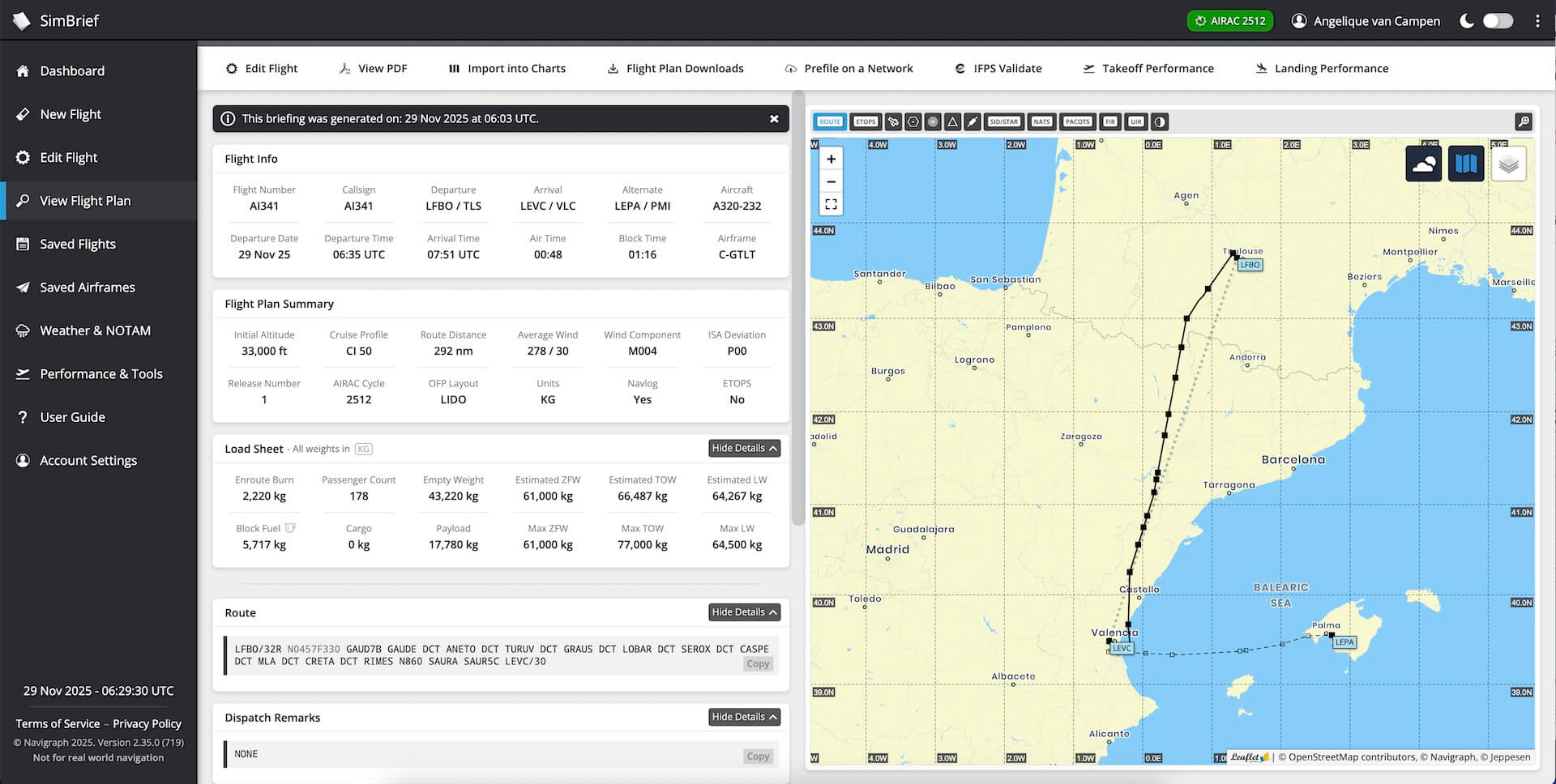
Task: Enable the SID/STAR map overlay
Action: pos(1003,122)
